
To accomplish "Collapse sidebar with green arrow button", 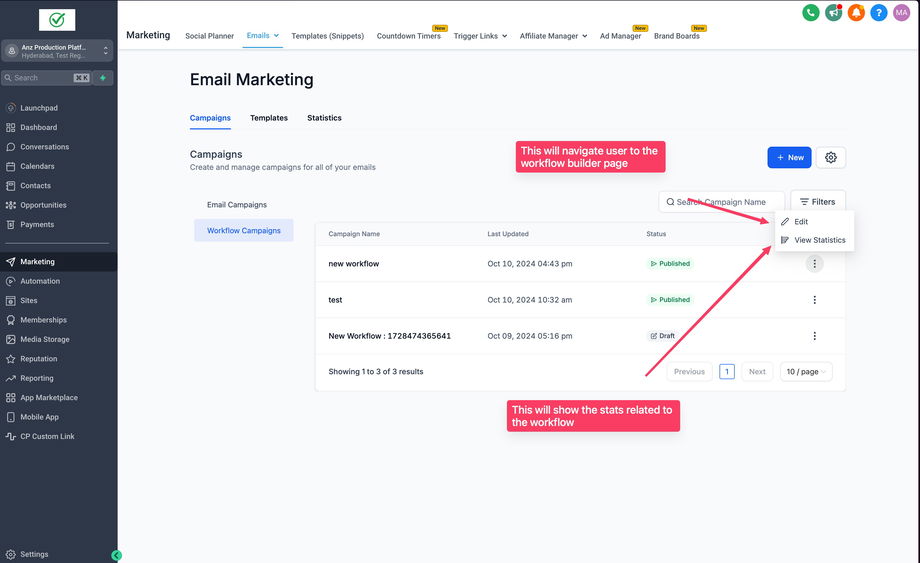I will [116, 555].
